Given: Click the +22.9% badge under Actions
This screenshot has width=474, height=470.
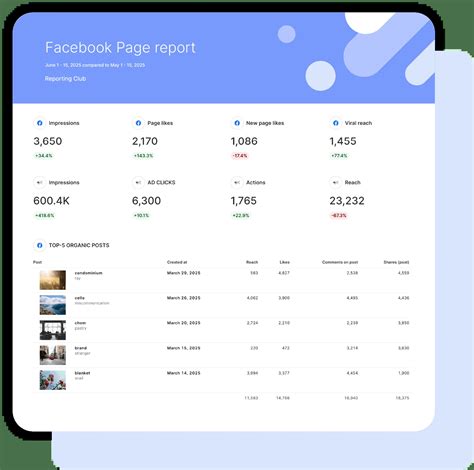Looking at the screenshot, I should click(x=241, y=215).
